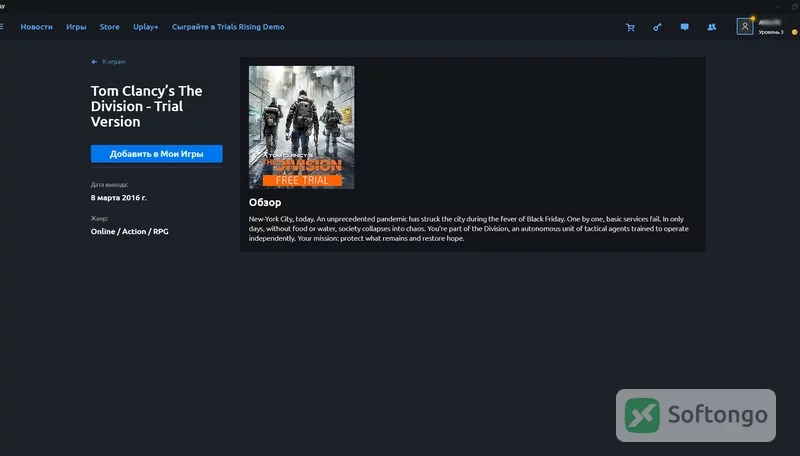Follow the К играм back link
800x456 pixels.
[113, 62]
